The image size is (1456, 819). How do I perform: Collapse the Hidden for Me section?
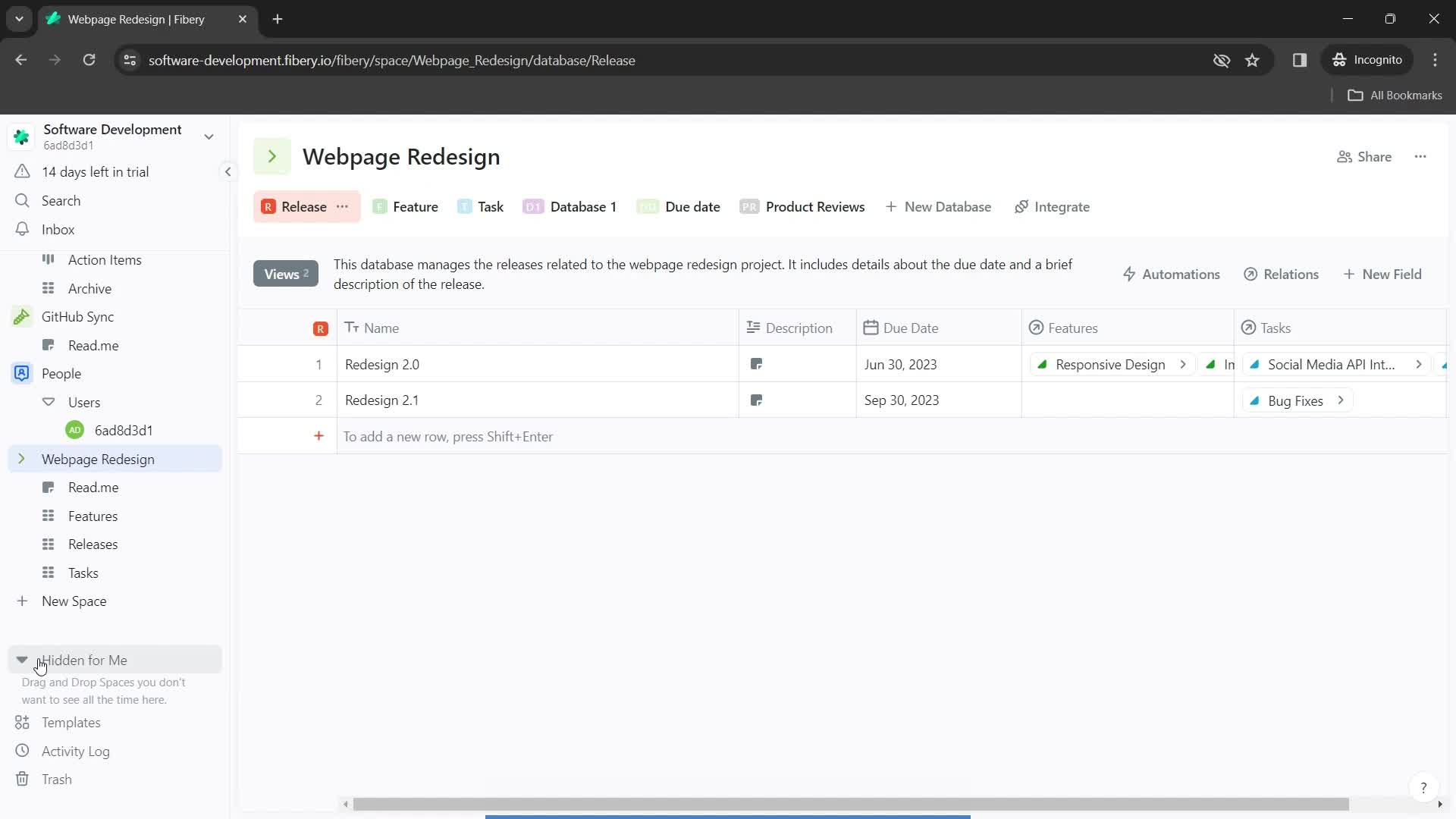coord(22,660)
